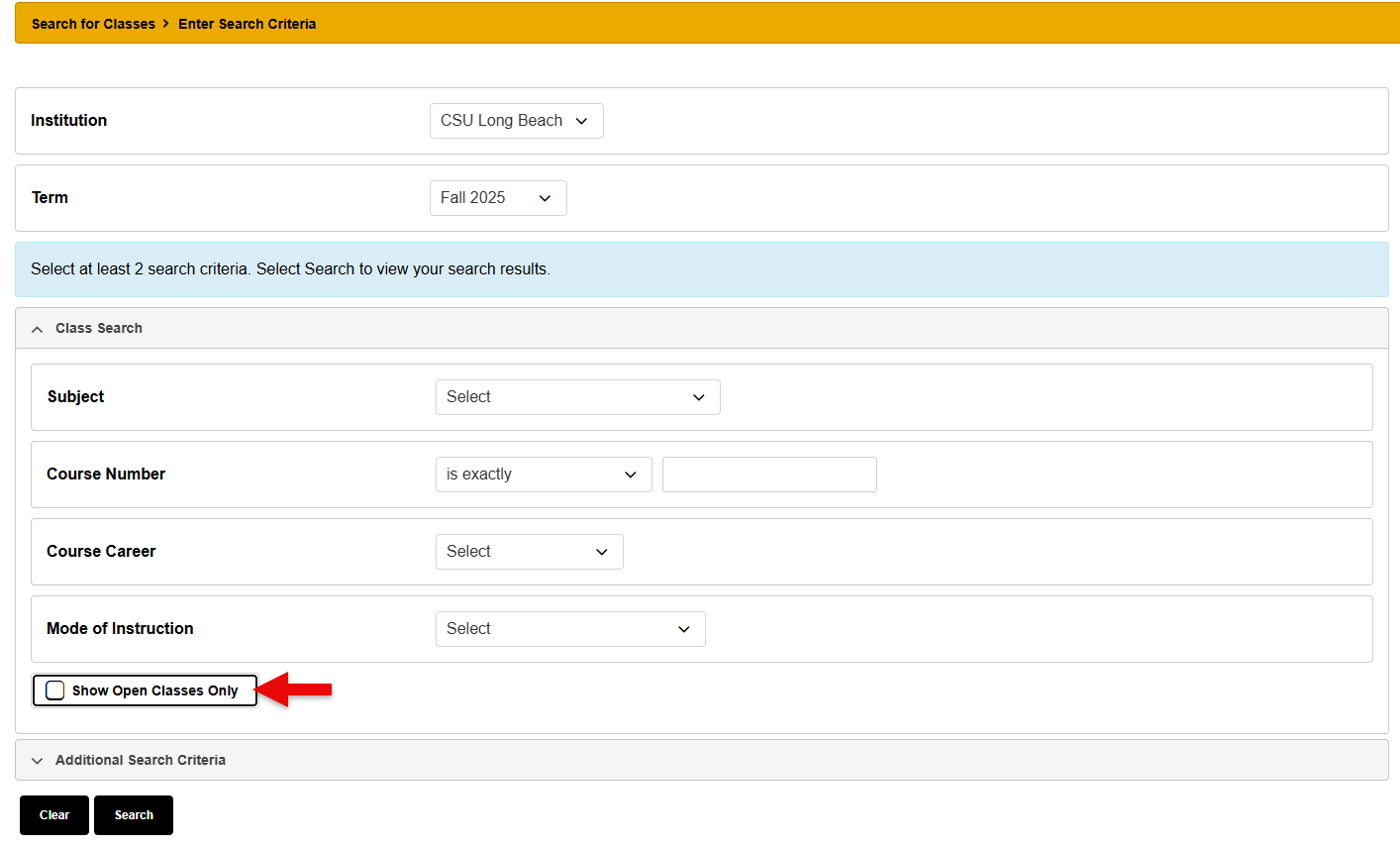
Task: Expand the Additional Search Criteria section
Action: 141,760
